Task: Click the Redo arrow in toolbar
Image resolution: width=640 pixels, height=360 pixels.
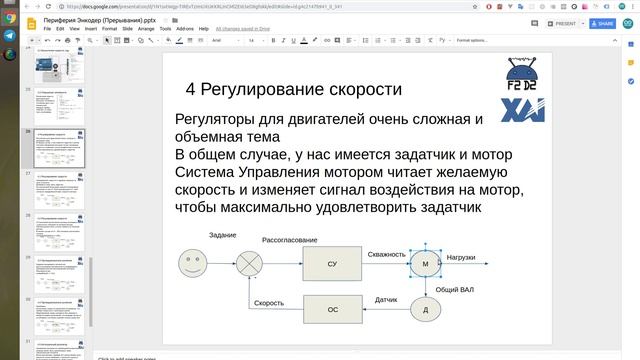Action: coord(58,40)
